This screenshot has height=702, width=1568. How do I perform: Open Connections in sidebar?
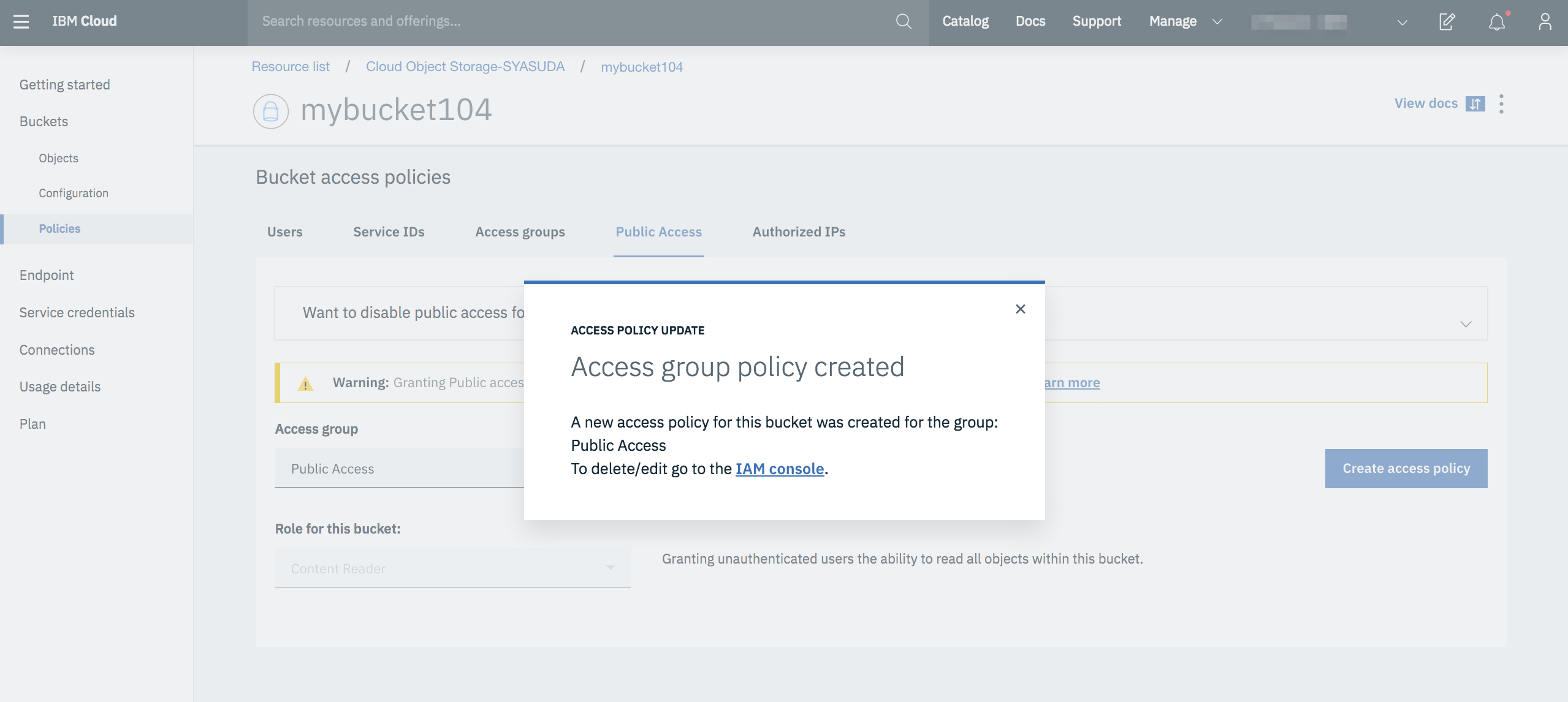[x=57, y=350]
